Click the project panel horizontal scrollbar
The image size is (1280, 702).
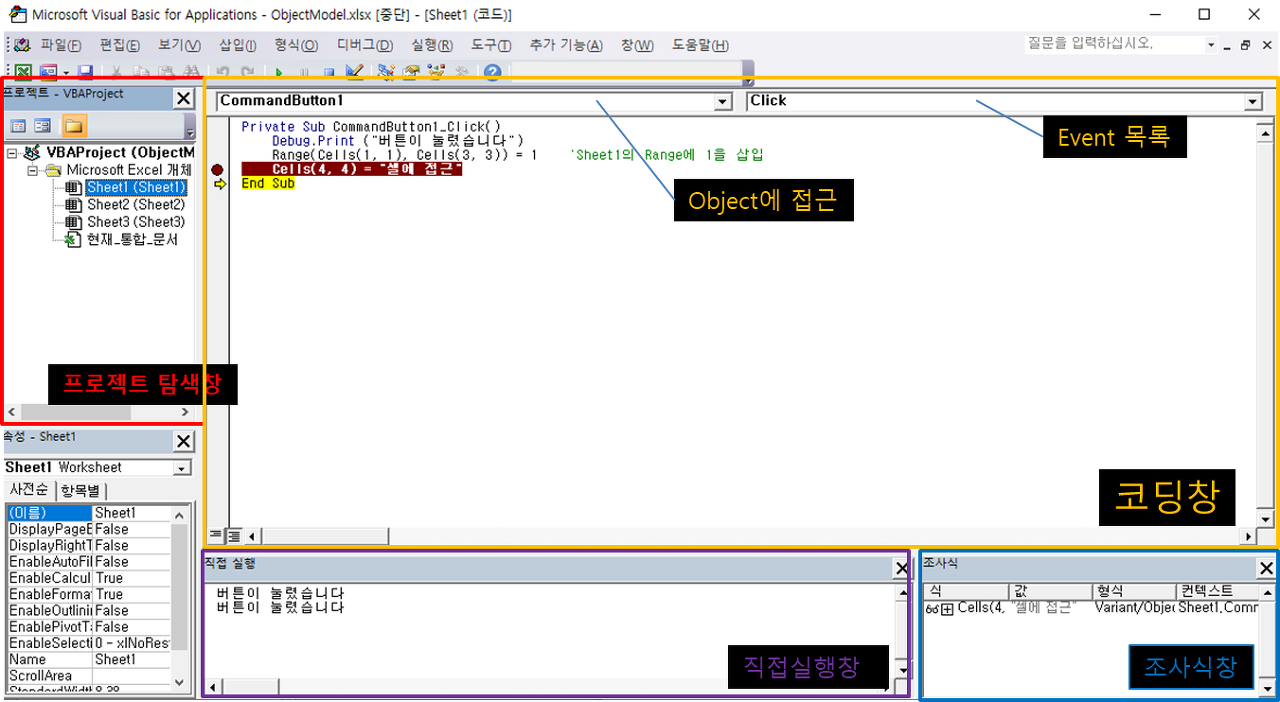(x=98, y=412)
